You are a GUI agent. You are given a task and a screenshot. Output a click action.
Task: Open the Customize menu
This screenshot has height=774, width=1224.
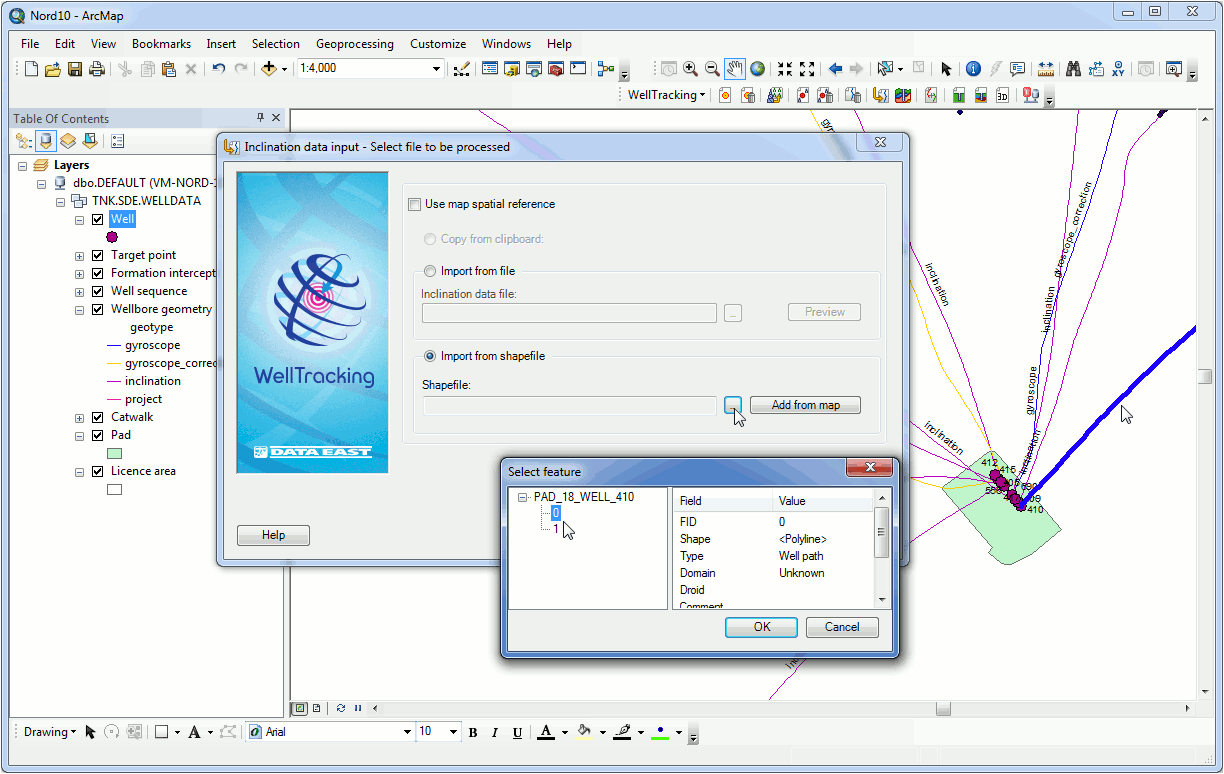(438, 44)
